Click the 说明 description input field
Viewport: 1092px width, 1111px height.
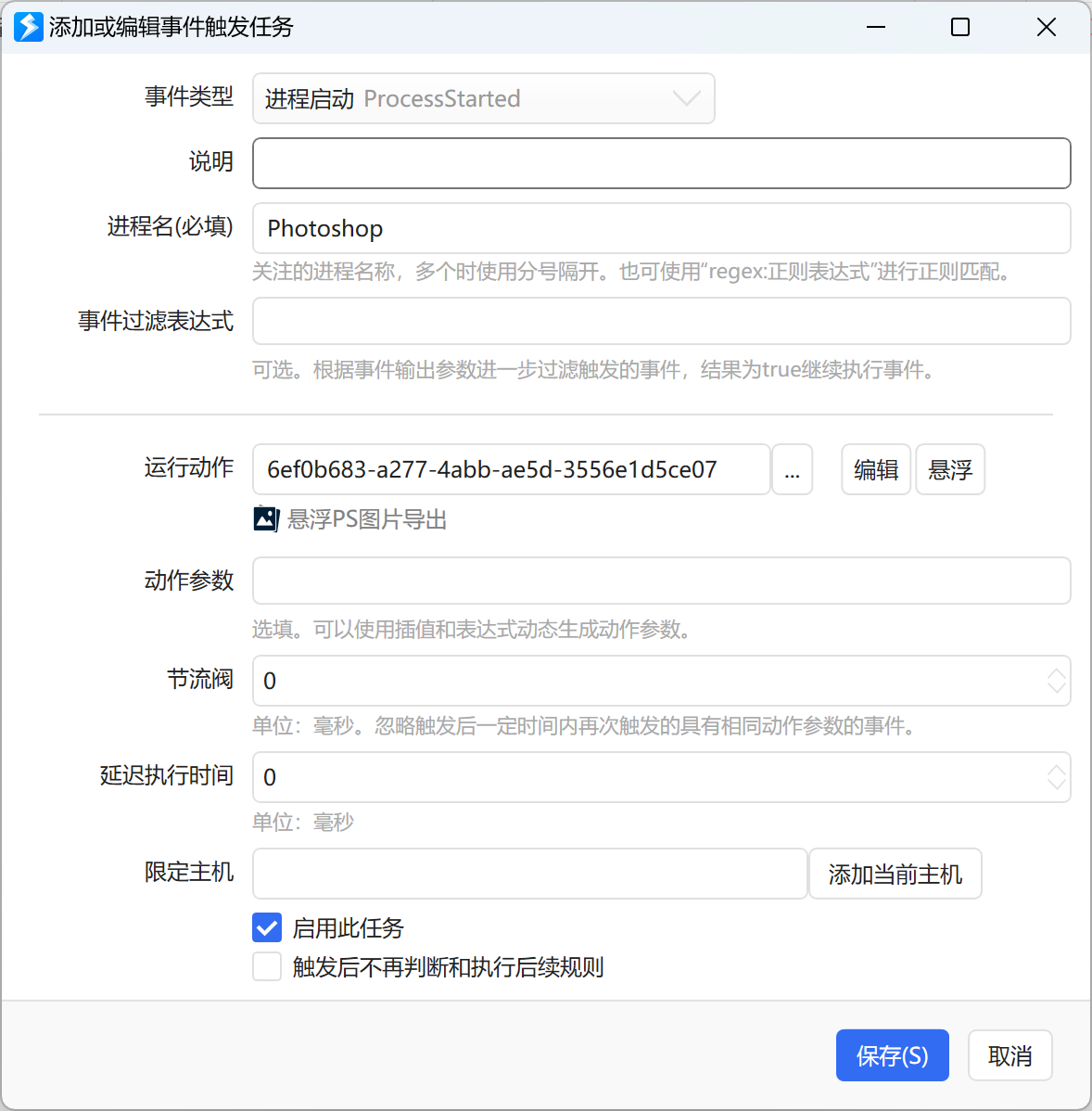click(662, 163)
